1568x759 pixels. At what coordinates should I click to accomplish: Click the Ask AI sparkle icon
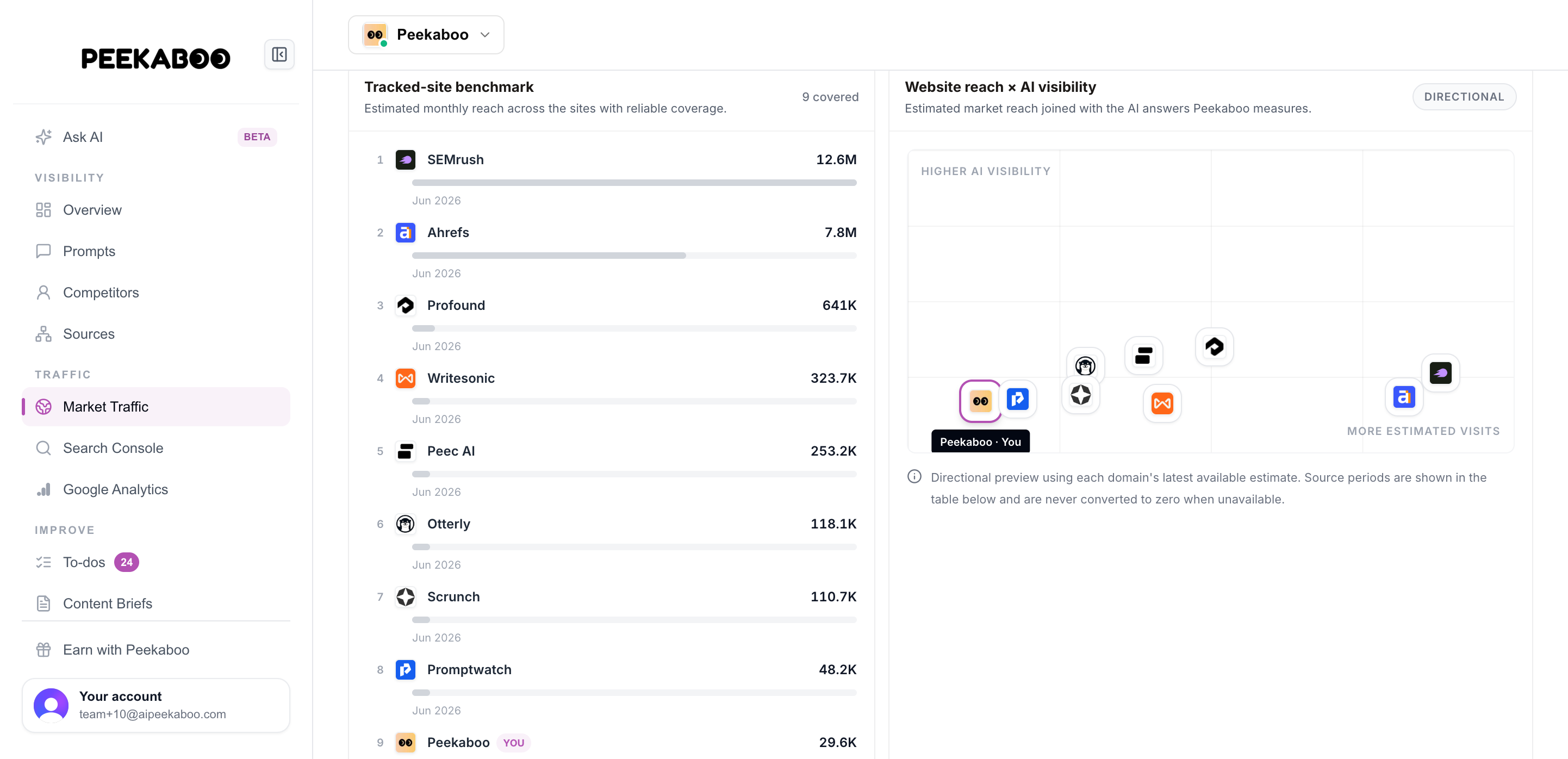[x=43, y=137]
